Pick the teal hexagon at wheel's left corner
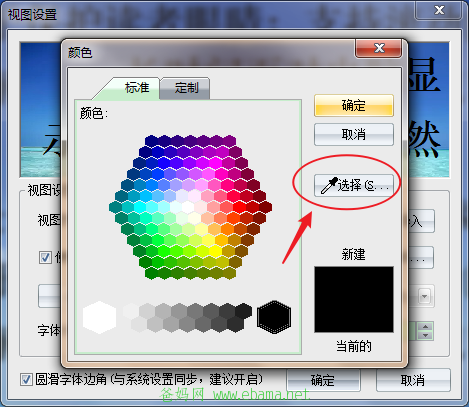 pos(115,207)
